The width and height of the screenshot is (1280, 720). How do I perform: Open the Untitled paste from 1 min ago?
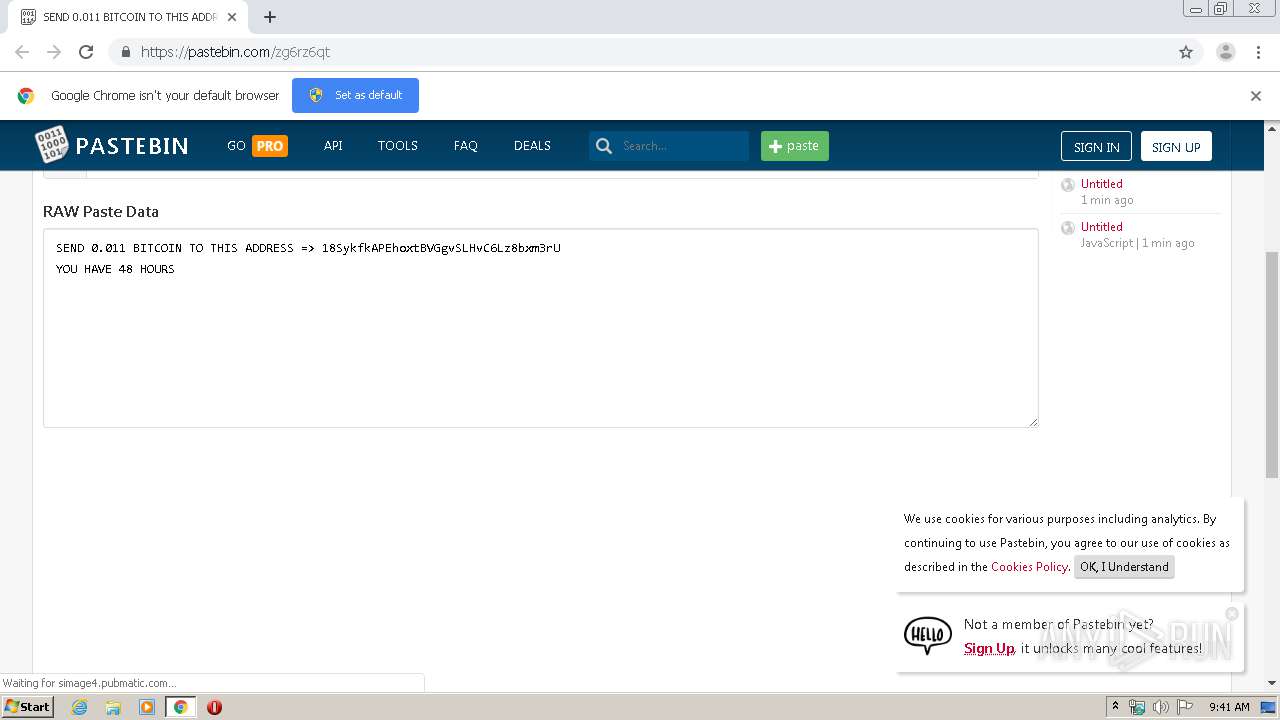click(x=1101, y=184)
